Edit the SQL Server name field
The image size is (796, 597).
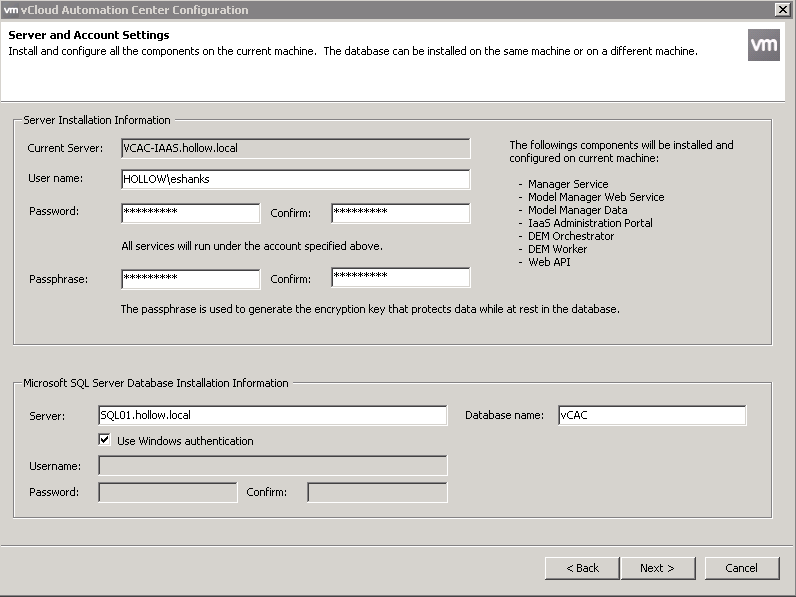point(272,415)
